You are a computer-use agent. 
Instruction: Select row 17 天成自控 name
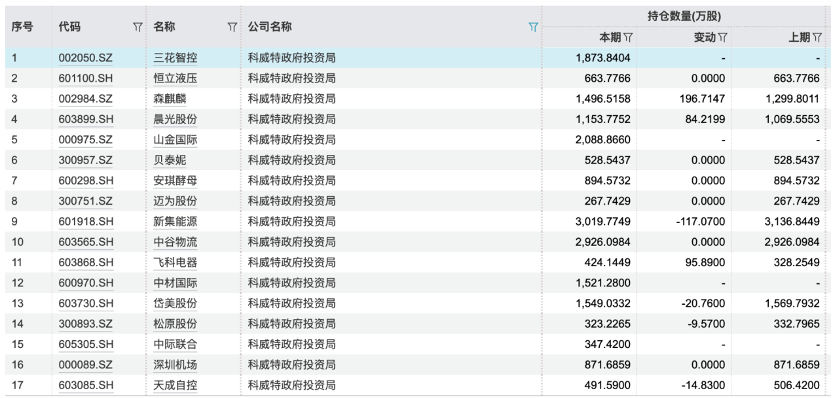175,385
